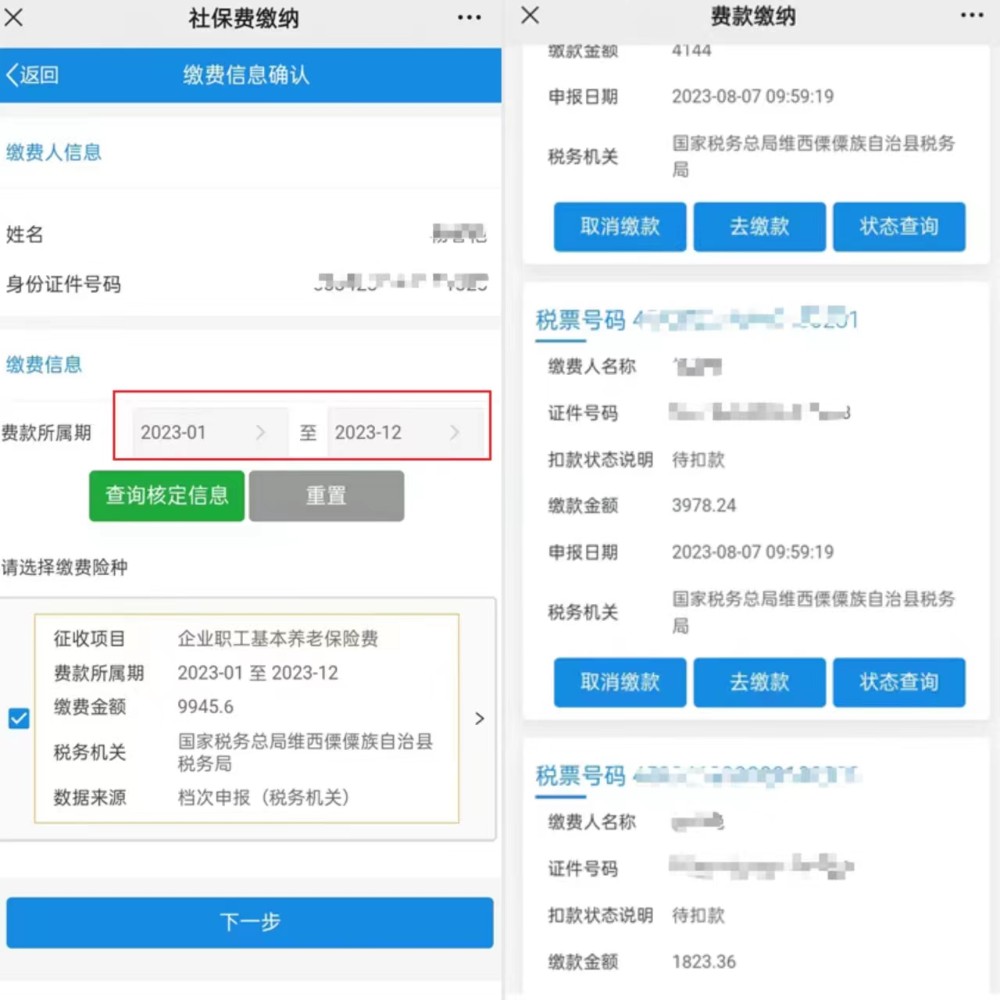Expand the 企业职工基本养老保险费 item details
The image size is (1000, 1000).
pyautogui.click(x=479, y=718)
